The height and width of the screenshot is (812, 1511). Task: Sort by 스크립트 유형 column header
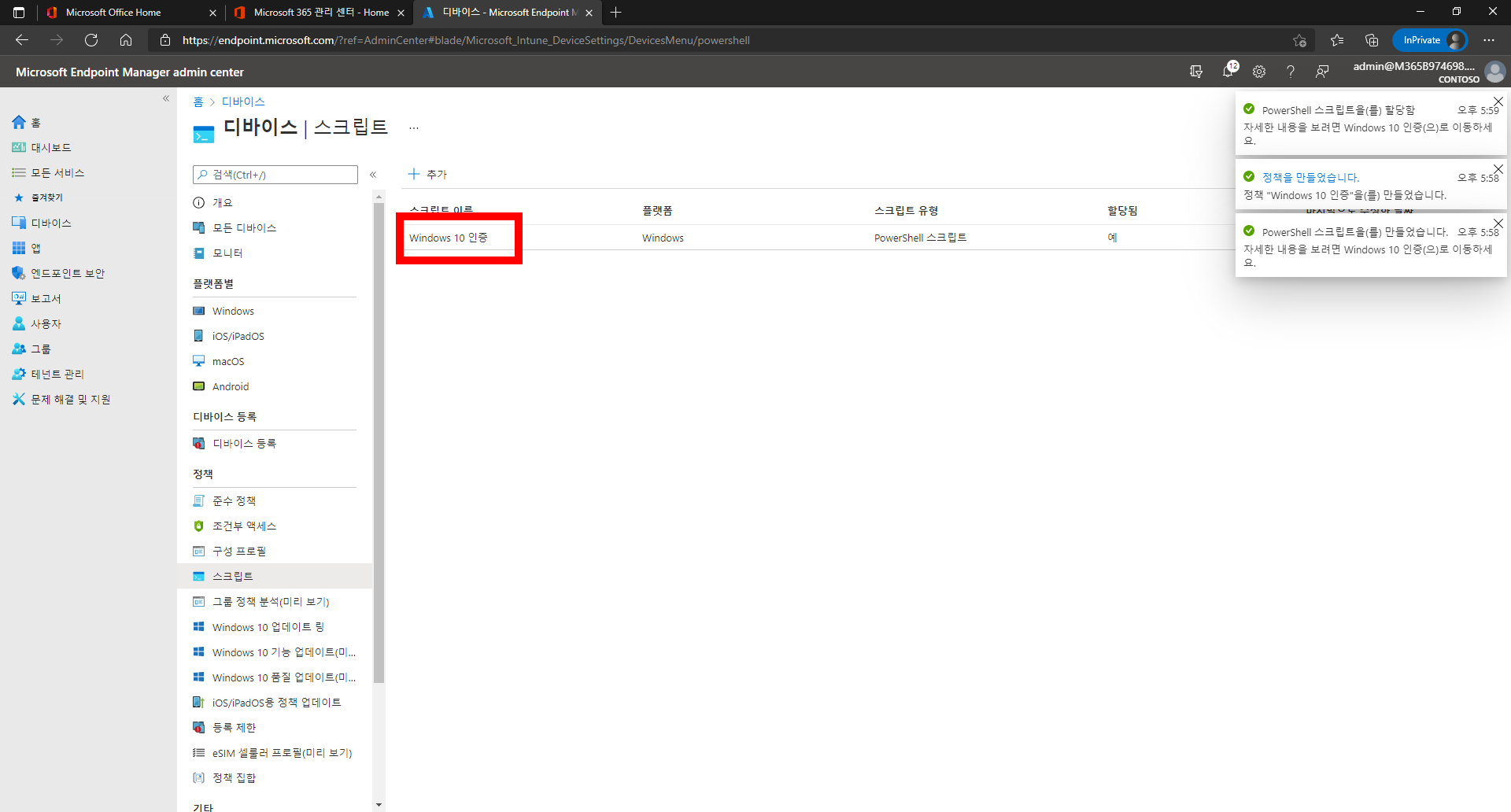coord(906,211)
